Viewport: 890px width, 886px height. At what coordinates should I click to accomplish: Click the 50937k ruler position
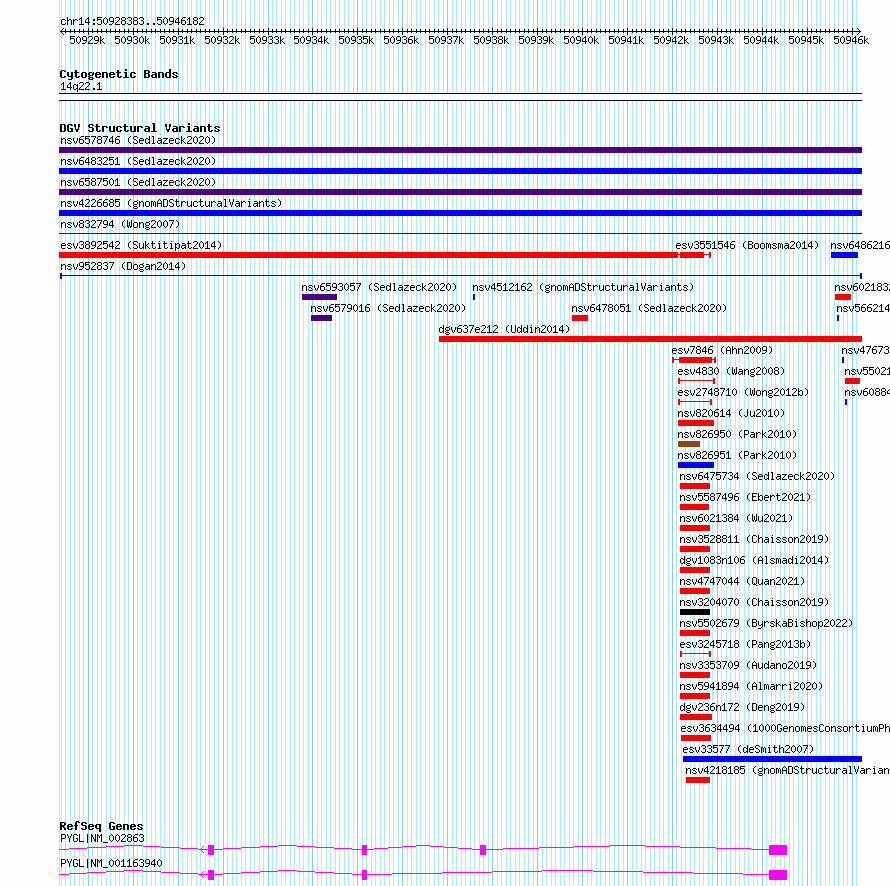tap(446, 40)
